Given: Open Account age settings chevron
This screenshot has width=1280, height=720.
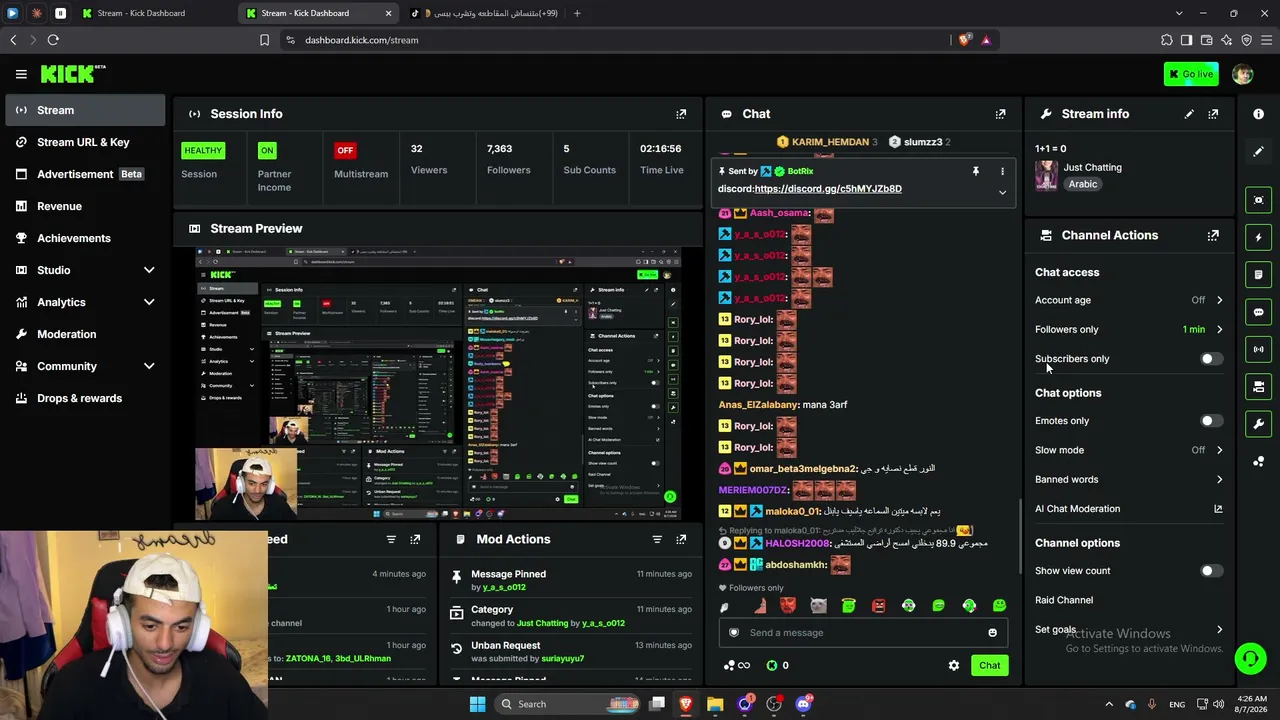Looking at the screenshot, I should coord(1219,300).
